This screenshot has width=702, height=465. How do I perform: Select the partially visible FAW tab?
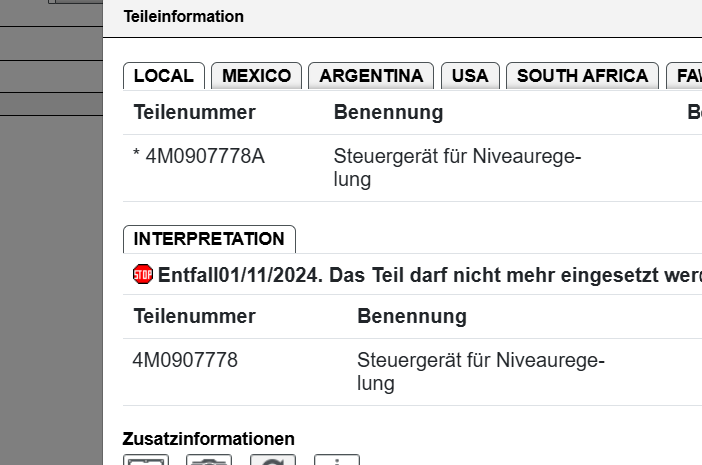[688, 76]
